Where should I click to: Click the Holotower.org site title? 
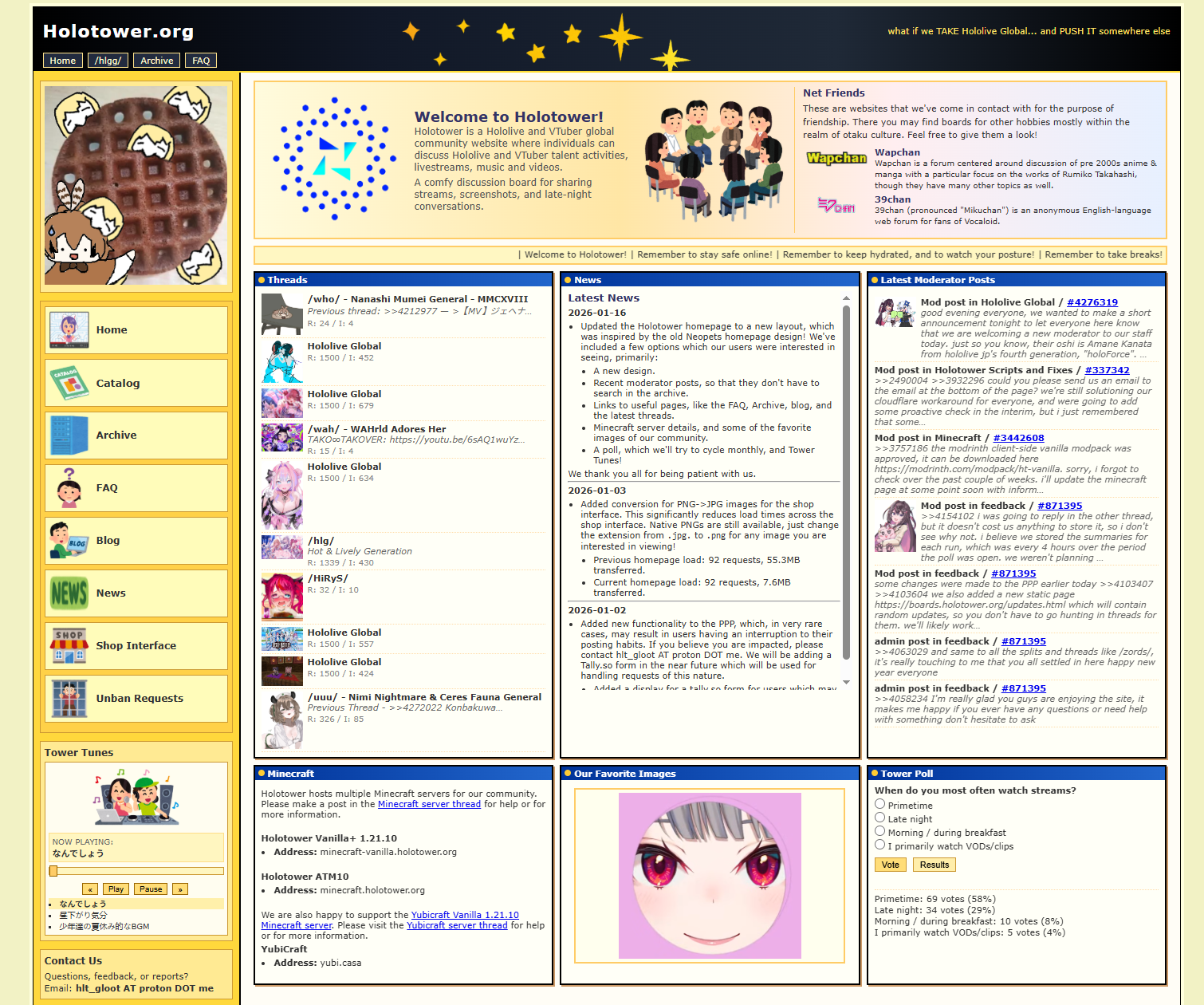tap(118, 31)
